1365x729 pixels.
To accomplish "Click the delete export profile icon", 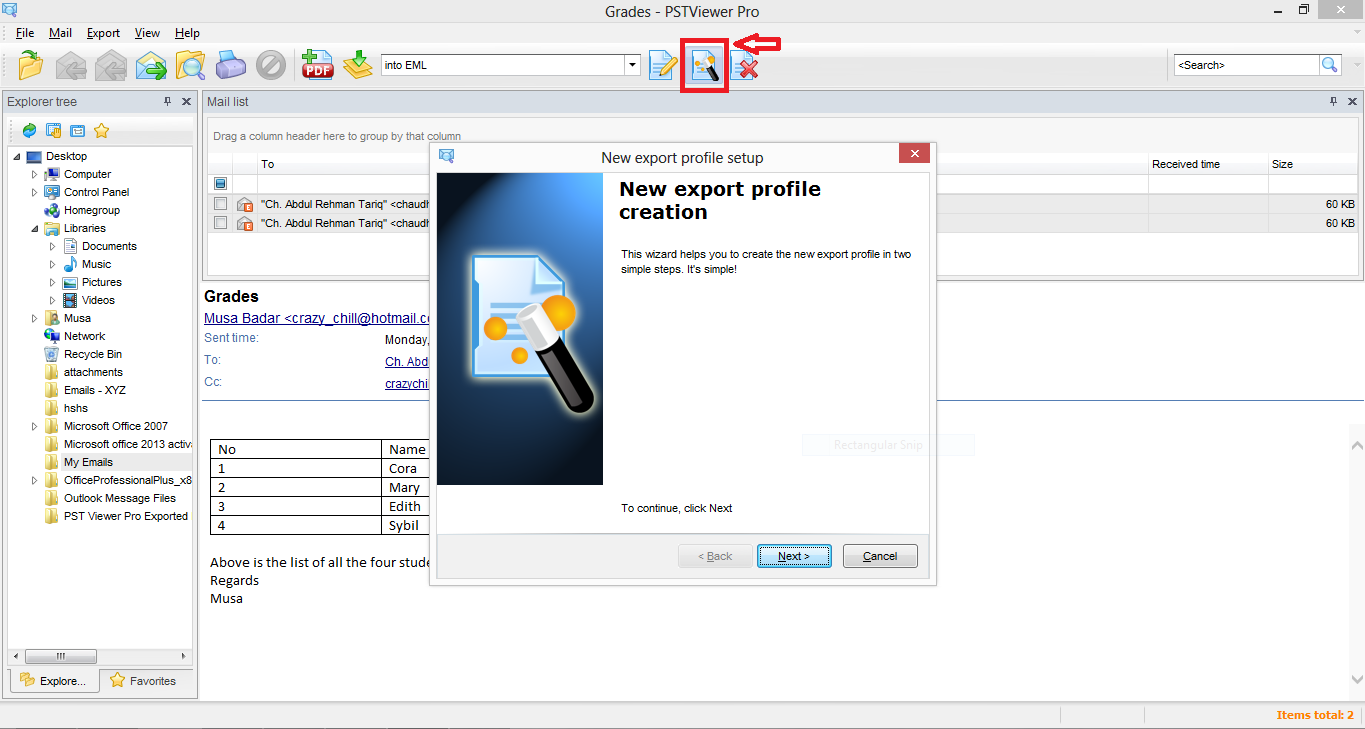I will [744, 66].
